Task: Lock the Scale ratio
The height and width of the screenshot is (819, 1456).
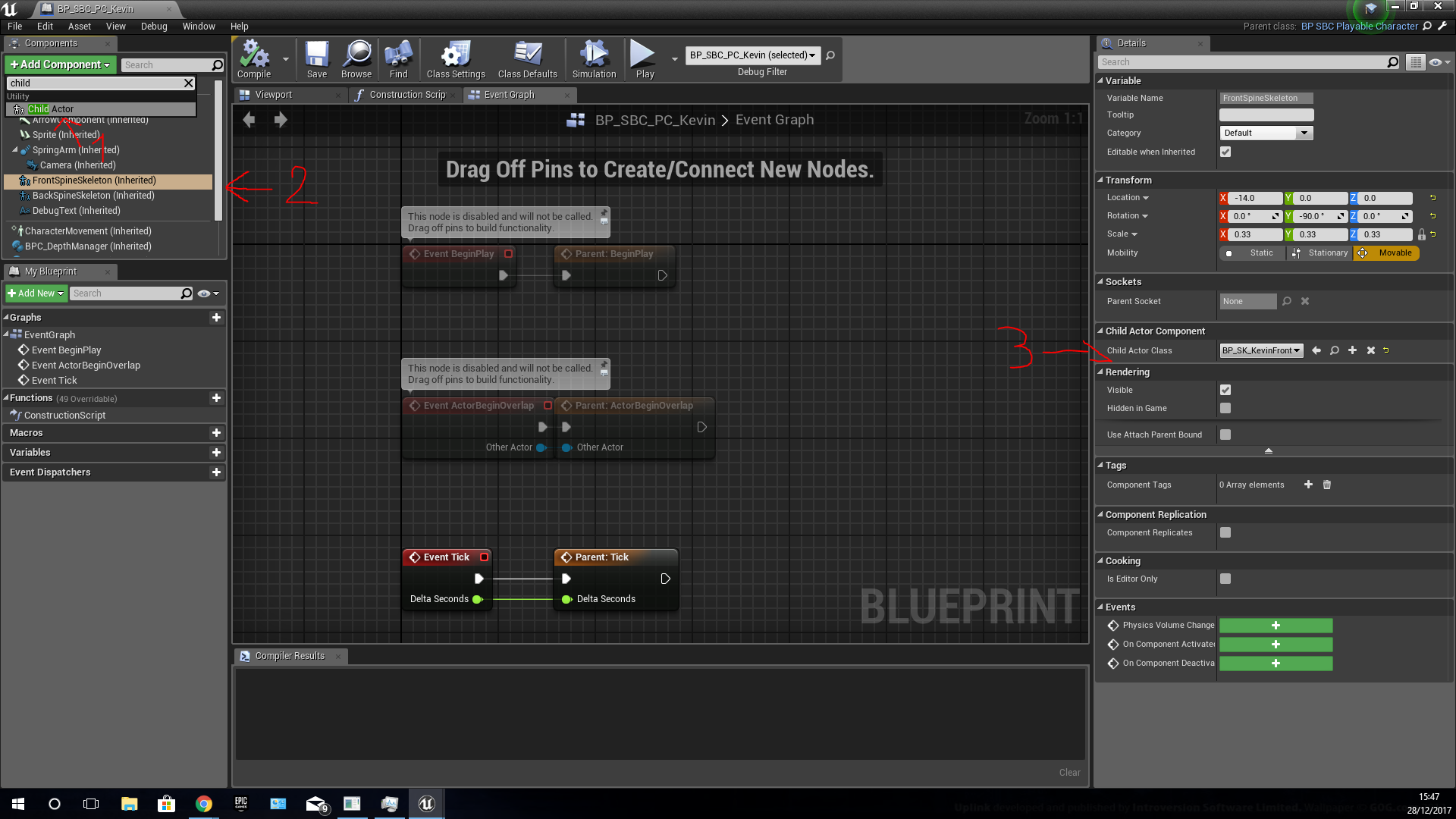Action: click(x=1422, y=234)
